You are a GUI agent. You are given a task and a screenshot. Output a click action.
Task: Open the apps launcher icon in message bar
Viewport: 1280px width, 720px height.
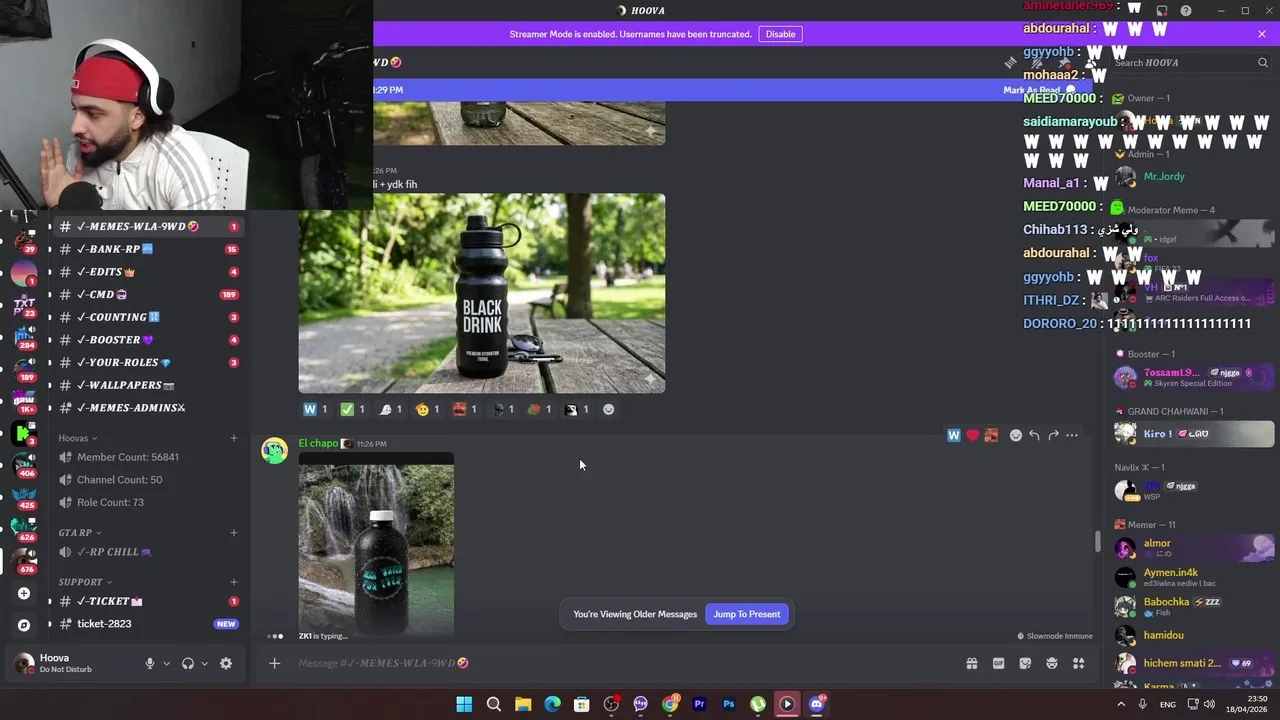[1079, 663]
